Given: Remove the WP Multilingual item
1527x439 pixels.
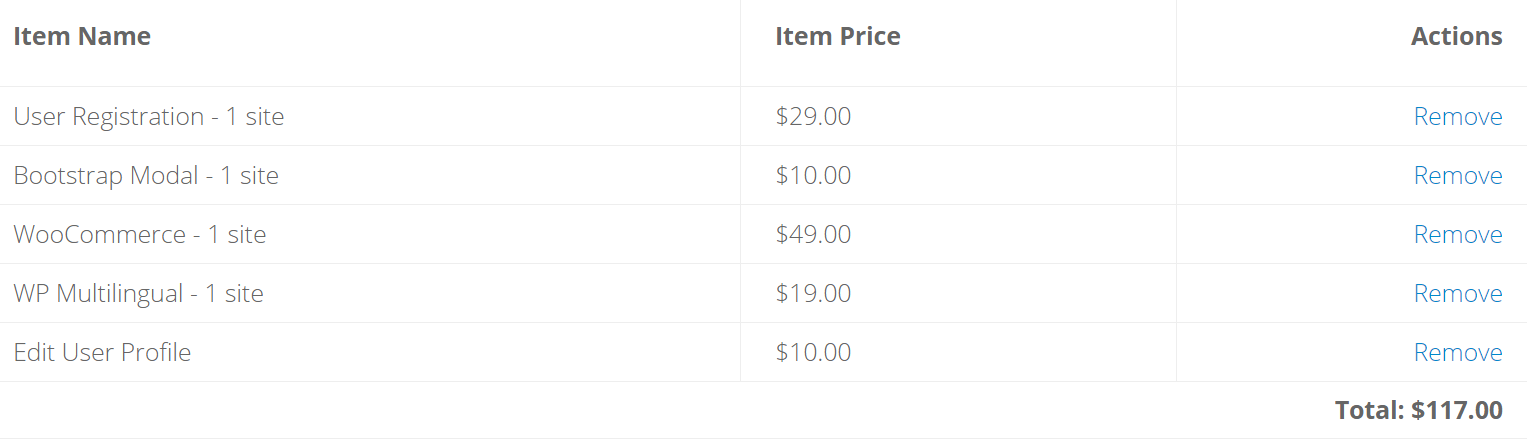Looking at the screenshot, I should pyautogui.click(x=1457, y=294).
